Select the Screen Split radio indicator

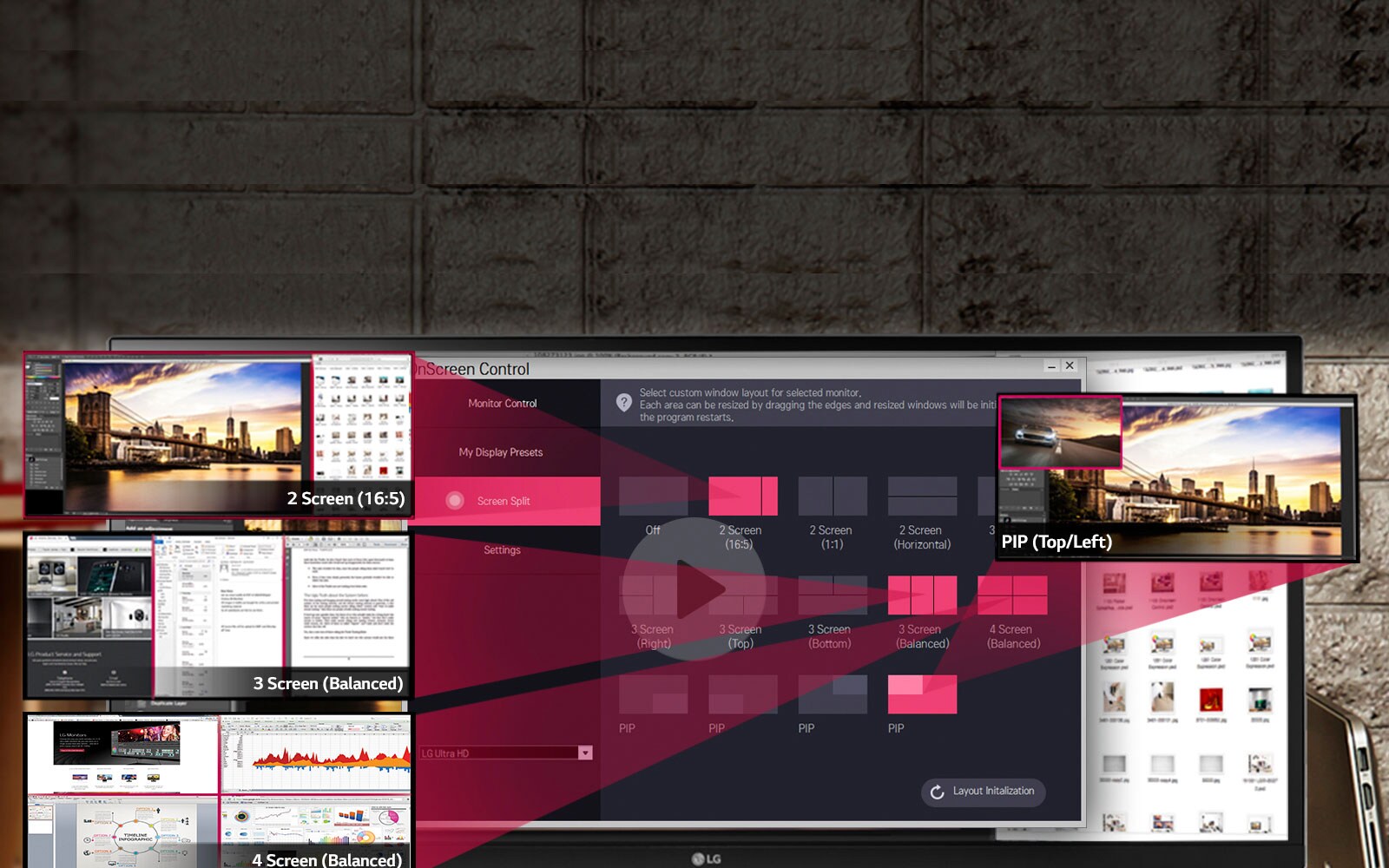click(455, 501)
